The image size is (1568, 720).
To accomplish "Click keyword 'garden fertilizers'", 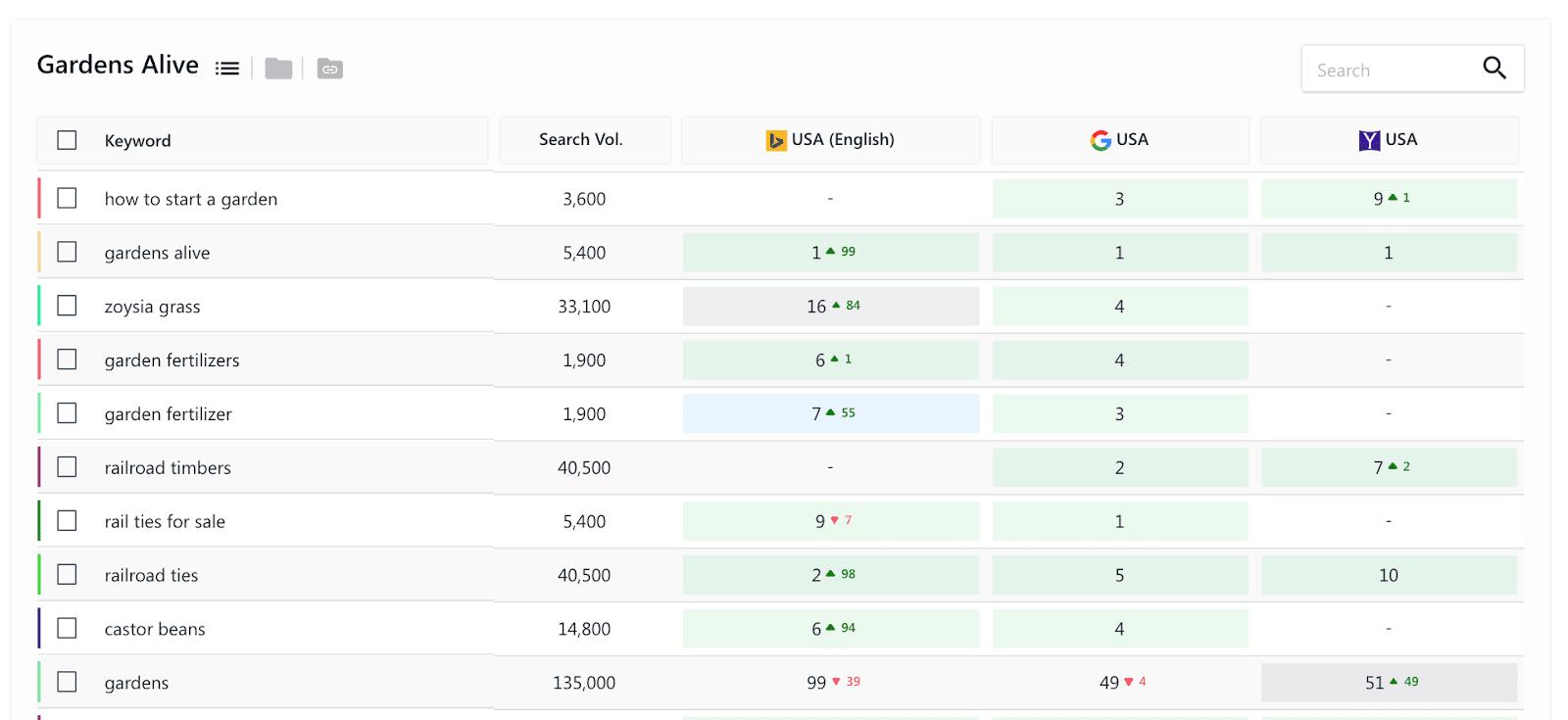I will pos(171,360).
